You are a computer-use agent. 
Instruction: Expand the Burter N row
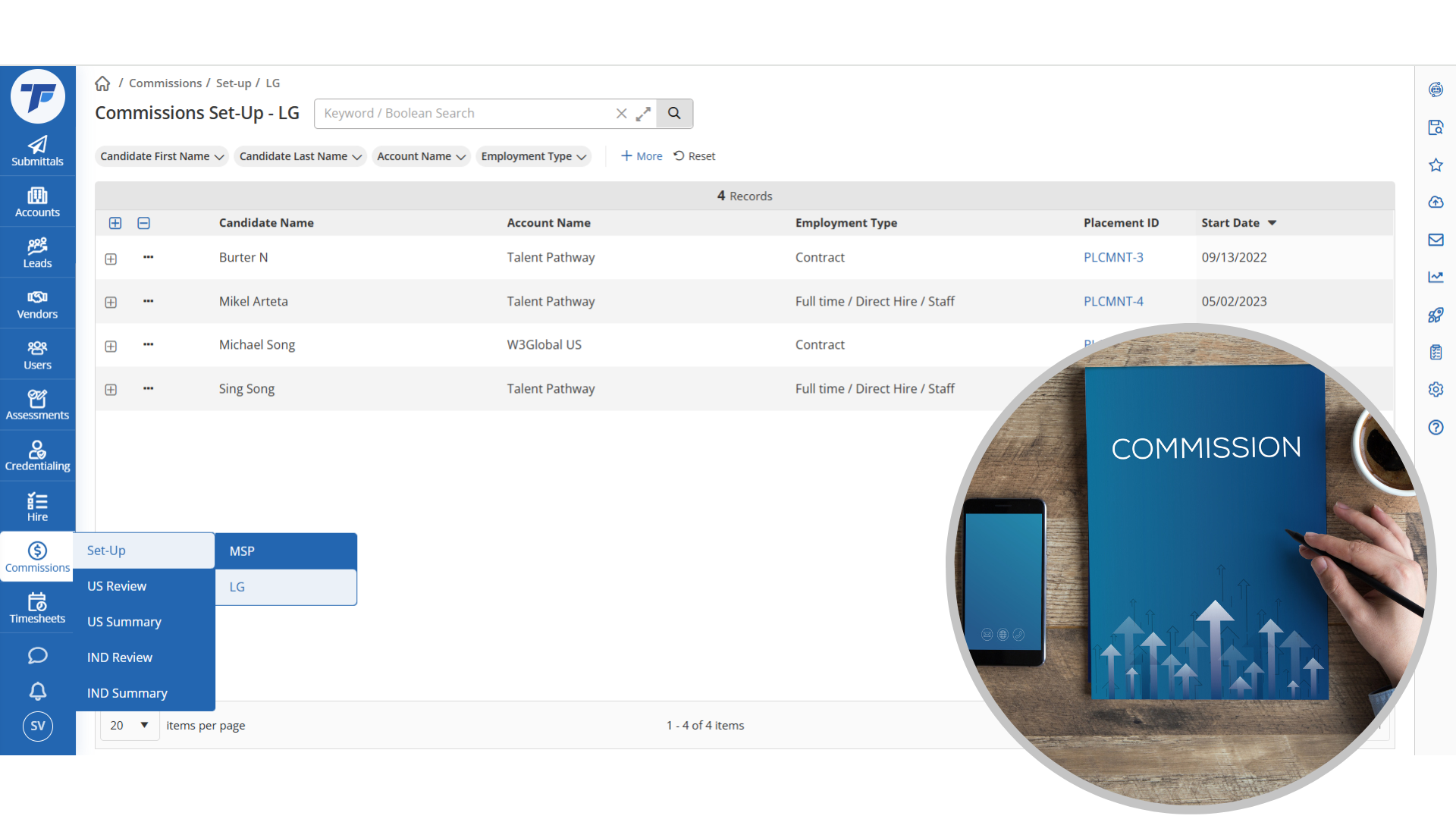pyautogui.click(x=111, y=259)
